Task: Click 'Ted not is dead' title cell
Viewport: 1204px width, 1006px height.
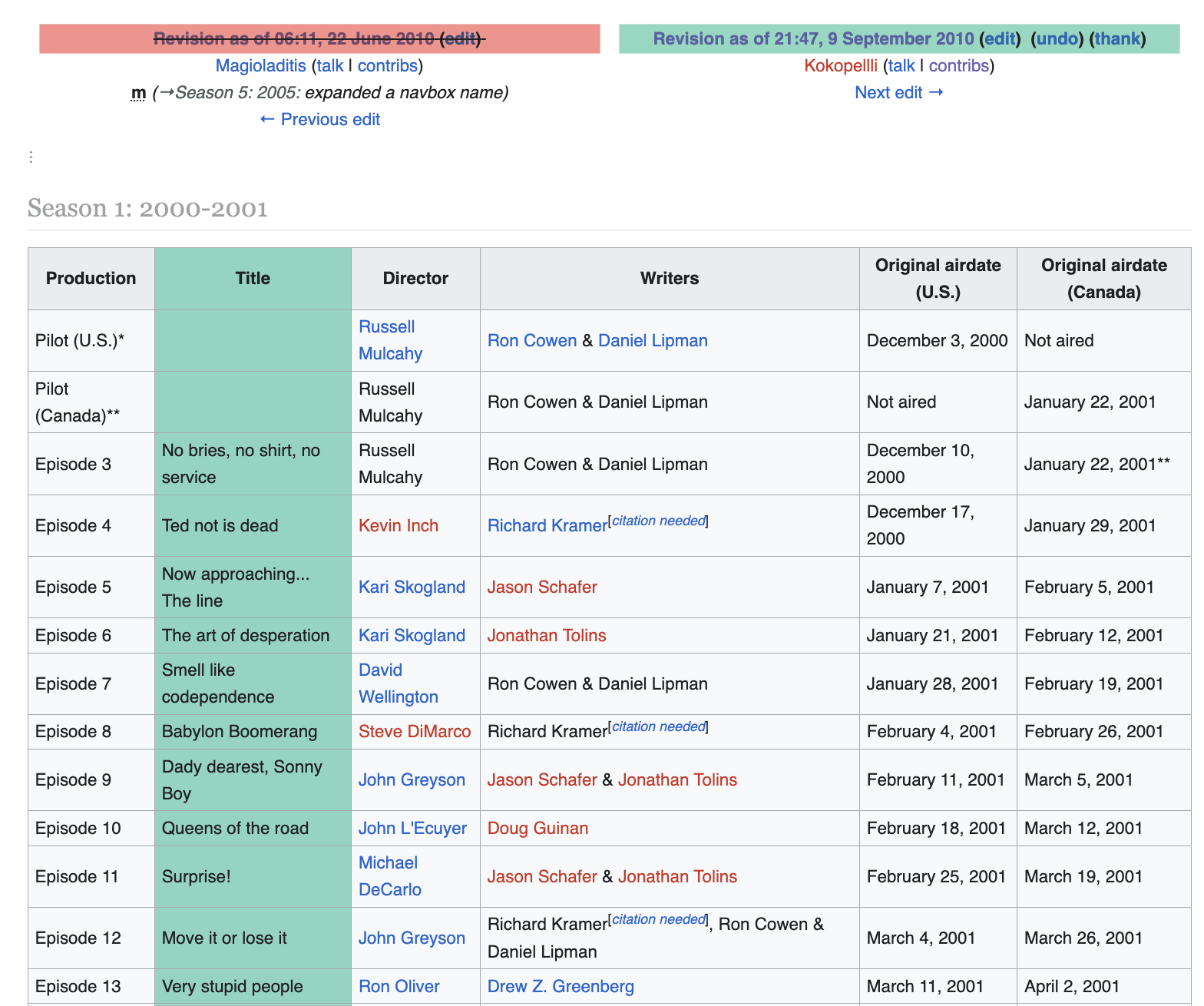Action: click(253, 526)
